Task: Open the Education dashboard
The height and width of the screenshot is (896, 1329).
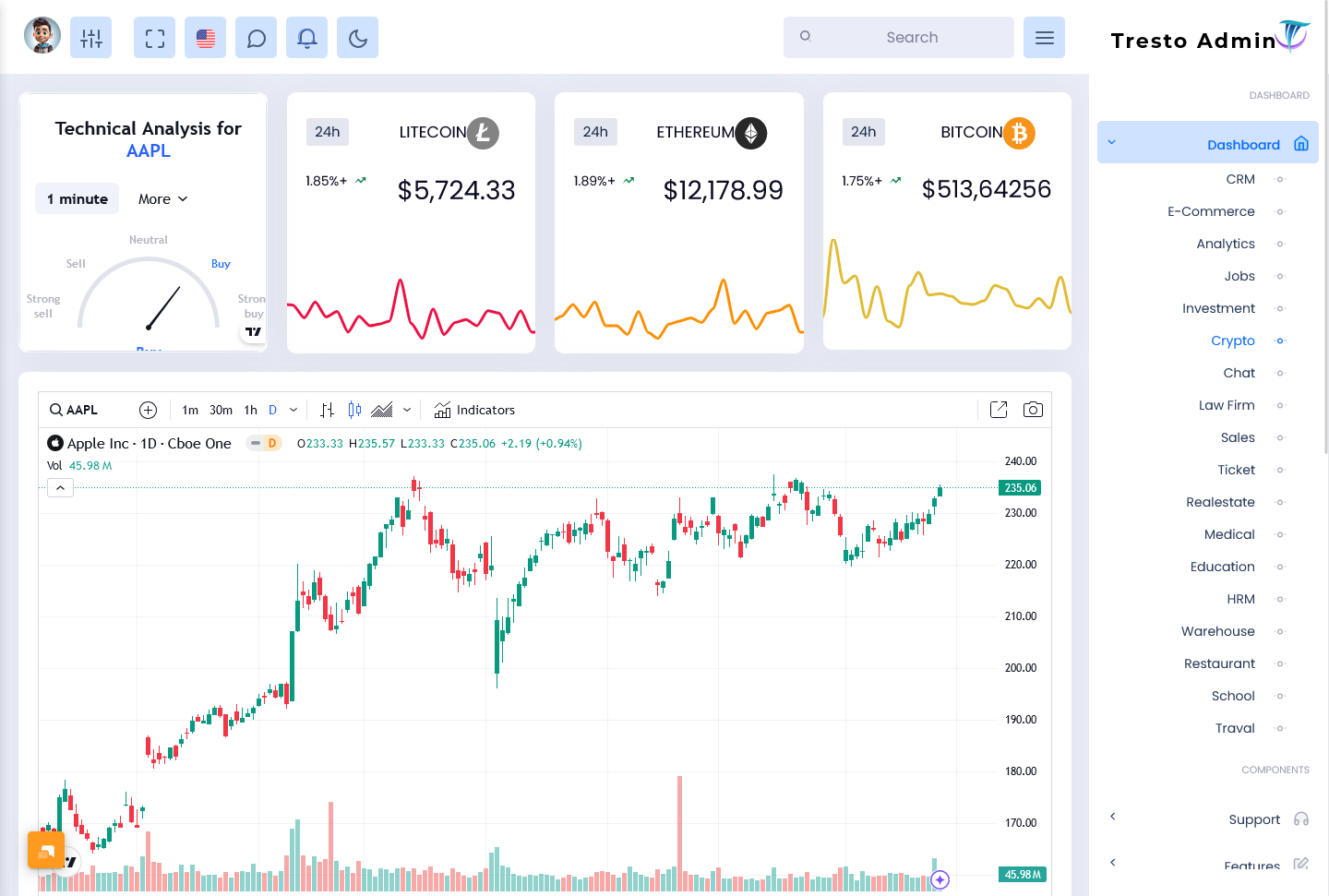Action: pyautogui.click(x=1222, y=567)
